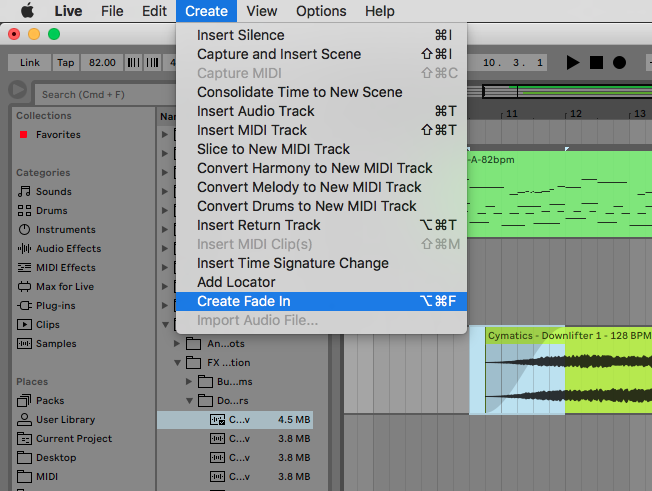
Task: Expand the An...ots folder
Action: (x=177, y=344)
